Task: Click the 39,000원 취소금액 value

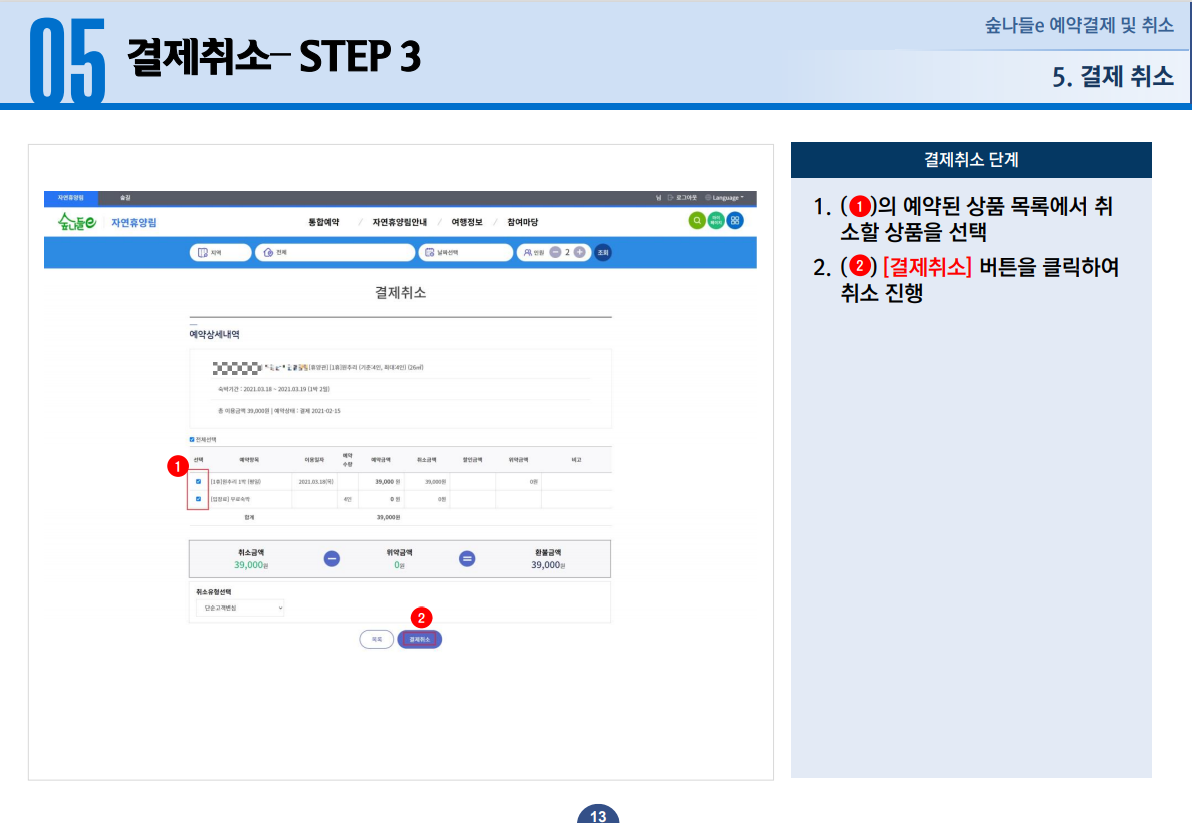Action: (x=251, y=565)
